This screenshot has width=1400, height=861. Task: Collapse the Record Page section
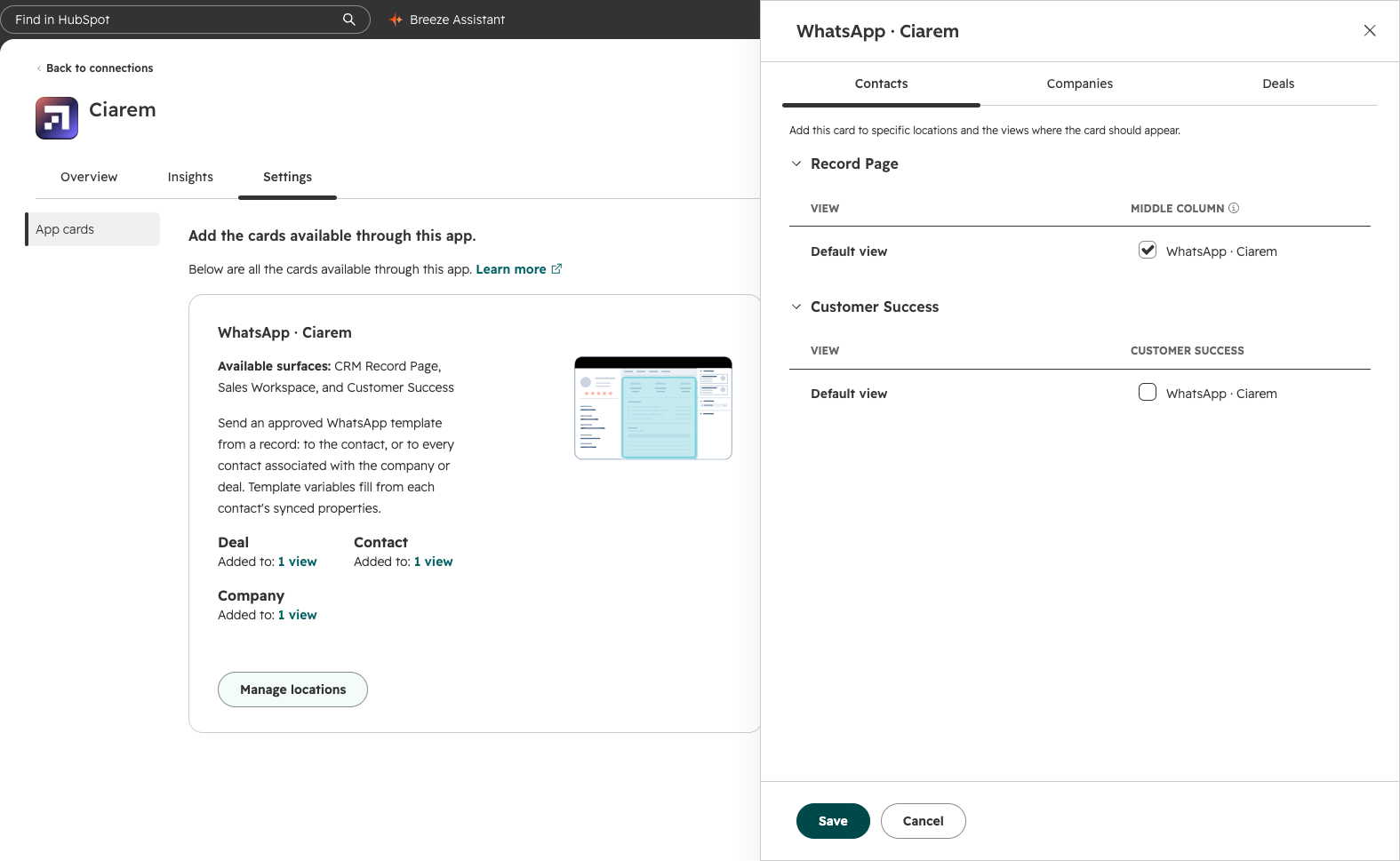pyautogui.click(x=796, y=163)
